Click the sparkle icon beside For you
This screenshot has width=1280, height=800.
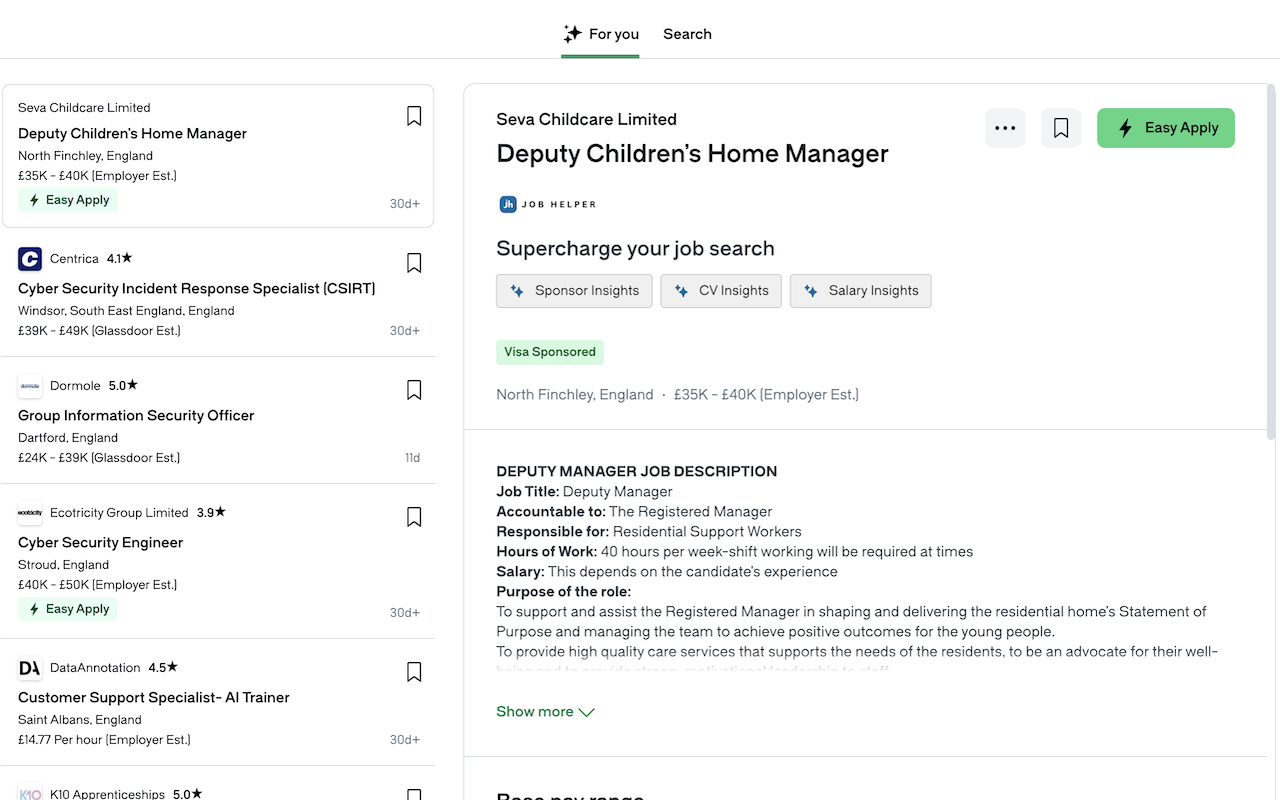(572, 34)
